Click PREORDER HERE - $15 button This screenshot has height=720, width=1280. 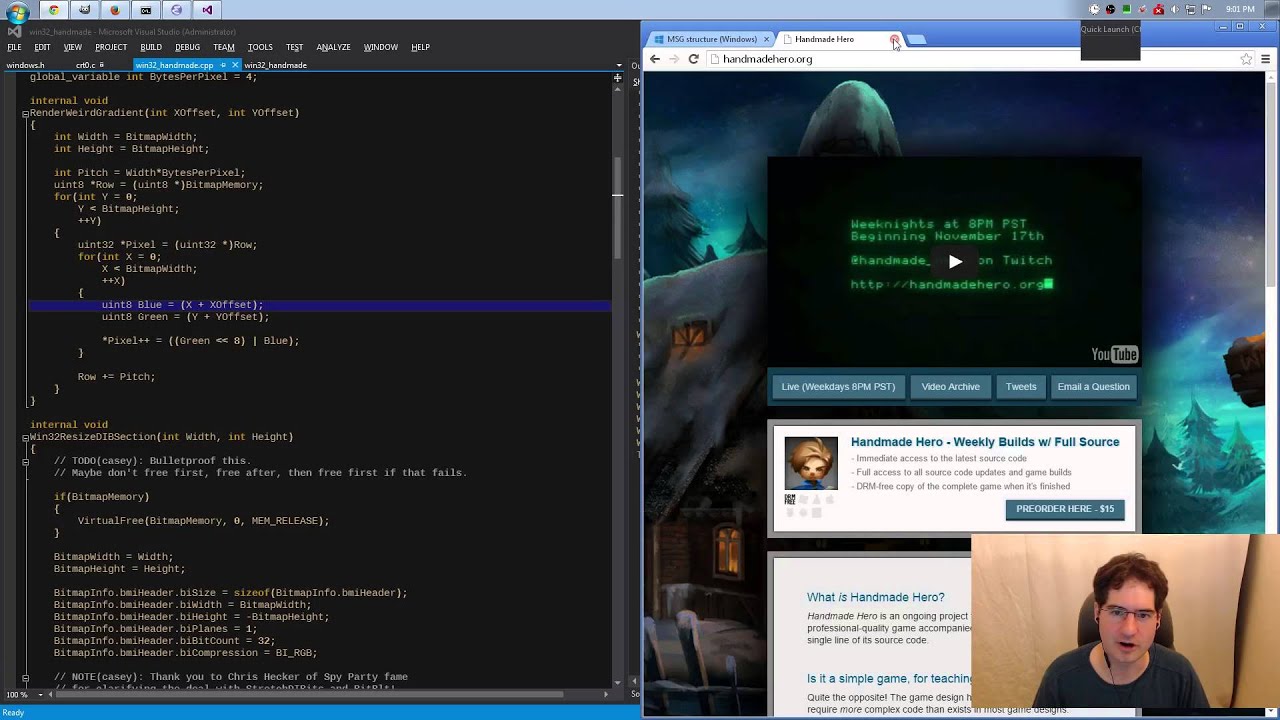(x=1065, y=509)
